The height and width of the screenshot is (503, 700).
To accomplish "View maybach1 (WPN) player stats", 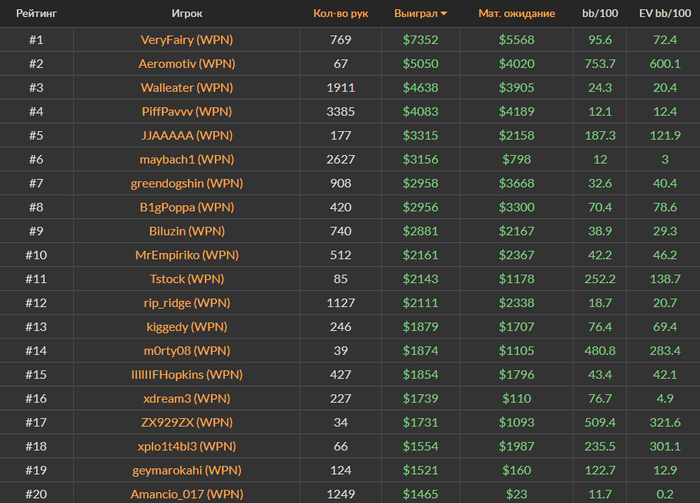I will (186, 160).
